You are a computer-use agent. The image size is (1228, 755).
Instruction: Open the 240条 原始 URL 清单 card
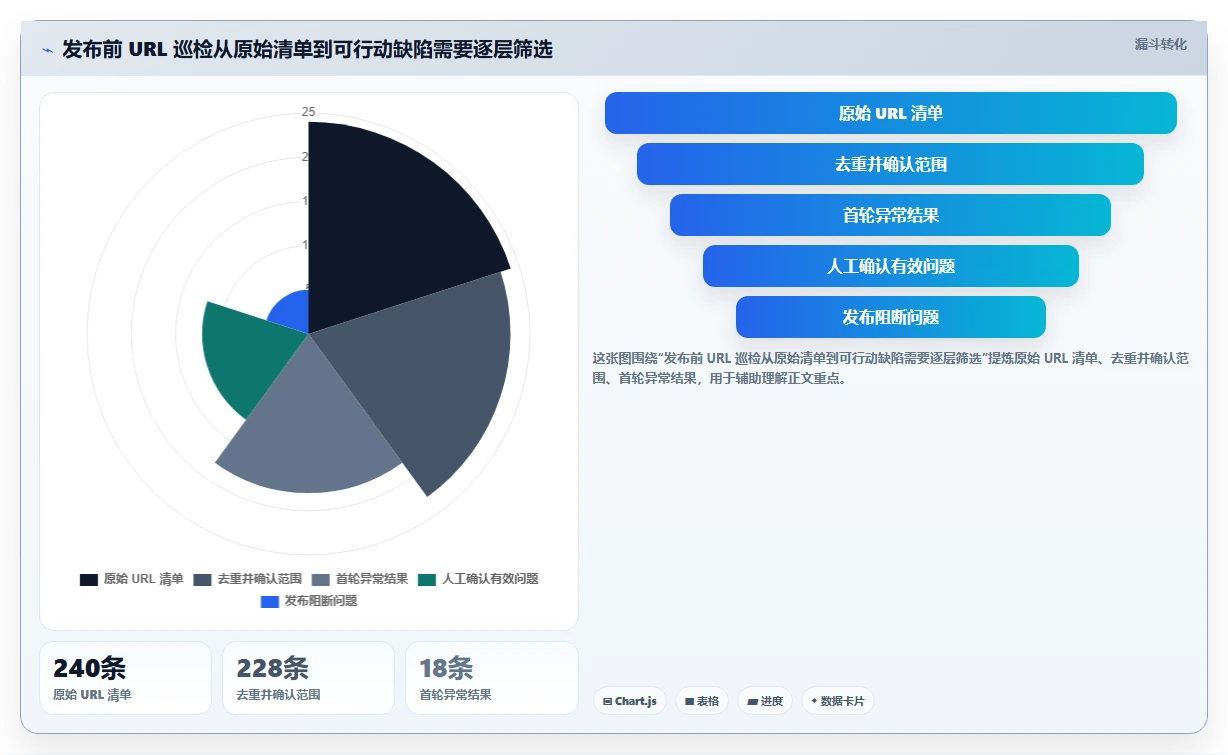[125, 678]
